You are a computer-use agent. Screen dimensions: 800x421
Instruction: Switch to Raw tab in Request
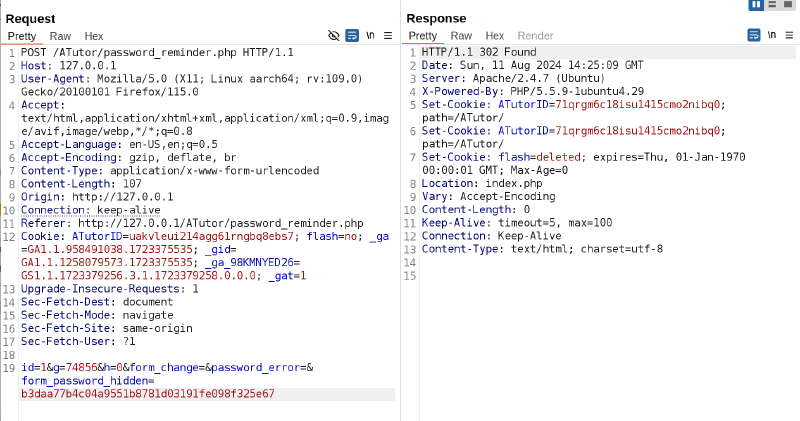click(x=60, y=36)
